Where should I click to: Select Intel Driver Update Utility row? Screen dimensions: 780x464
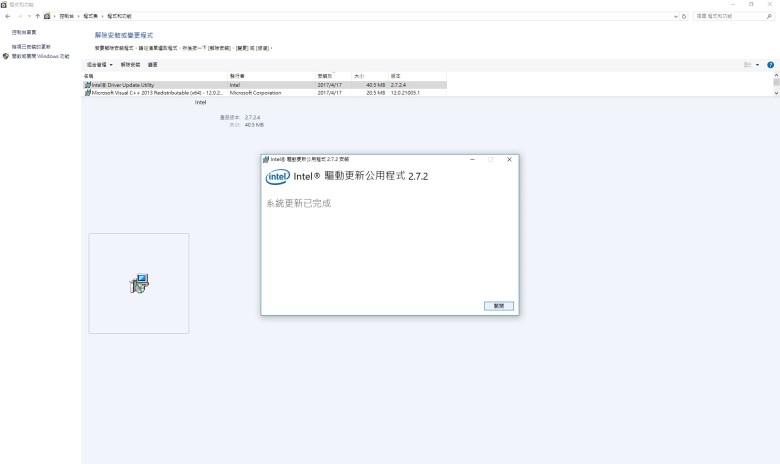click(265, 85)
